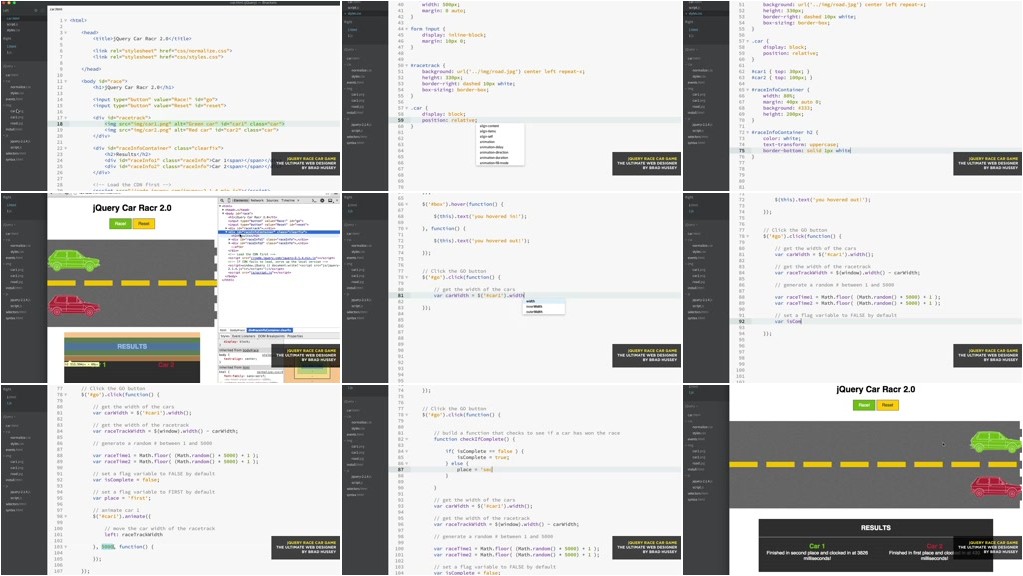
Task: Open the DevTools settings gear icon
Action: pyautogui.click(x=322, y=200)
